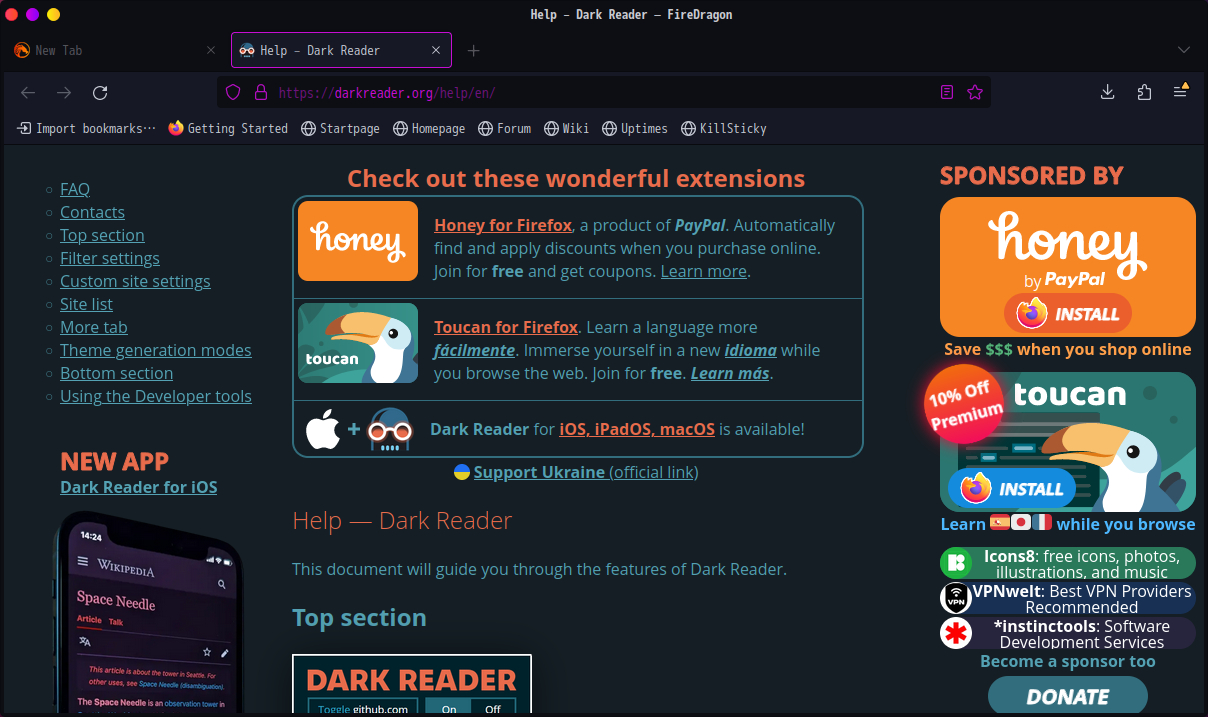Open Dark Reader for iOS link

coord(138,487)
